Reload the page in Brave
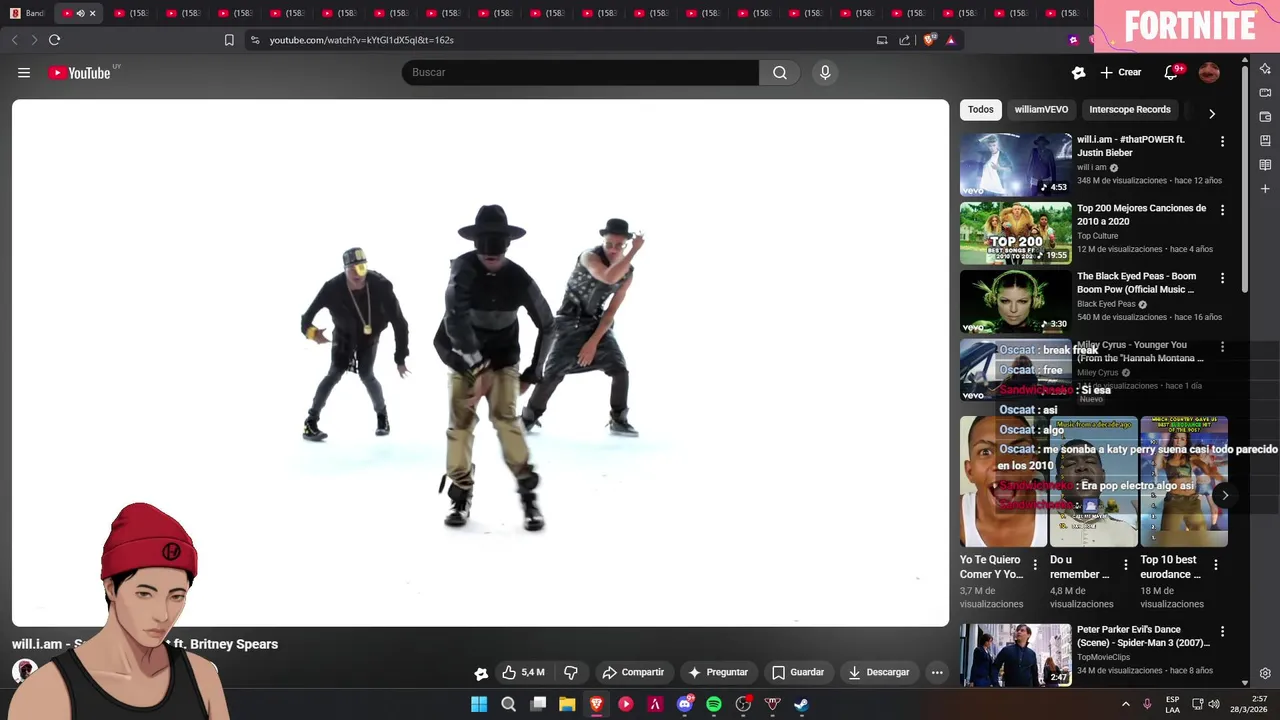 pyautogui.click(x=54, y=40)
